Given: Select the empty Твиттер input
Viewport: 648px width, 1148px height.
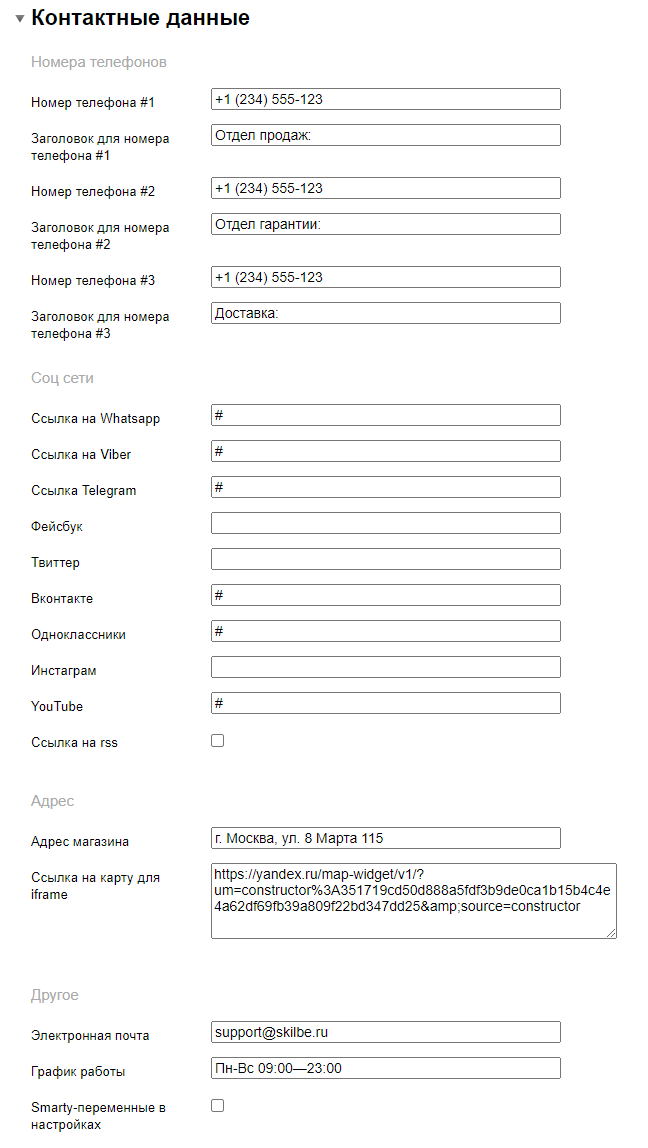Looking at the screenshot, I should [385, 559].
